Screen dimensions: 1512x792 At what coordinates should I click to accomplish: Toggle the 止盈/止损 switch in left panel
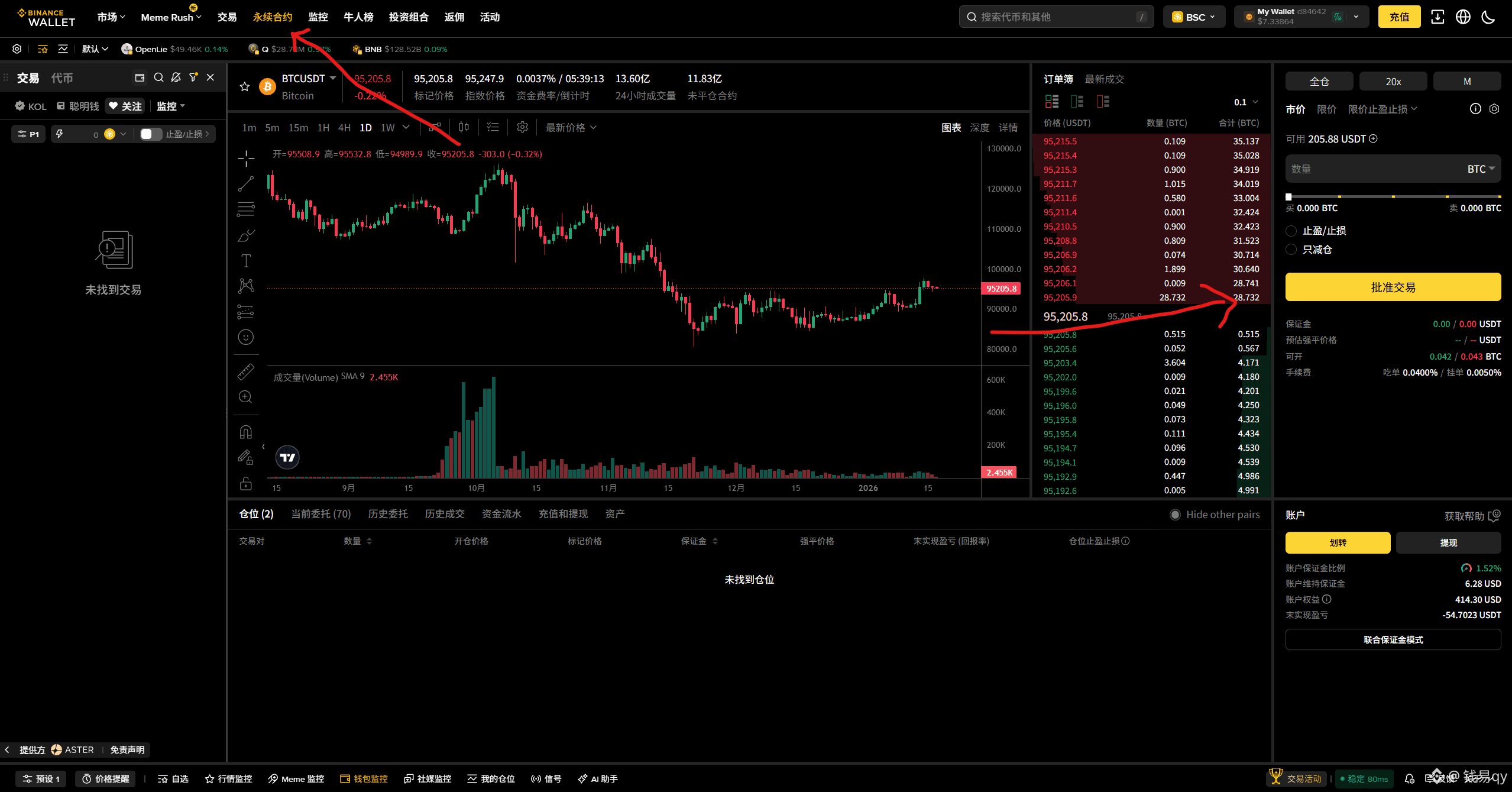[151, 134]
